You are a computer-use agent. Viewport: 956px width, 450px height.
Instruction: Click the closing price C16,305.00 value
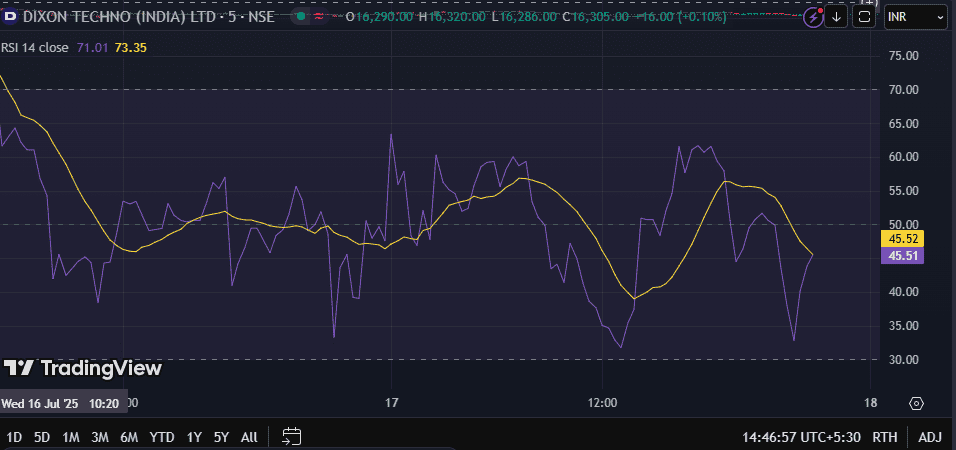pyautogui.click(x=595, y=17)
